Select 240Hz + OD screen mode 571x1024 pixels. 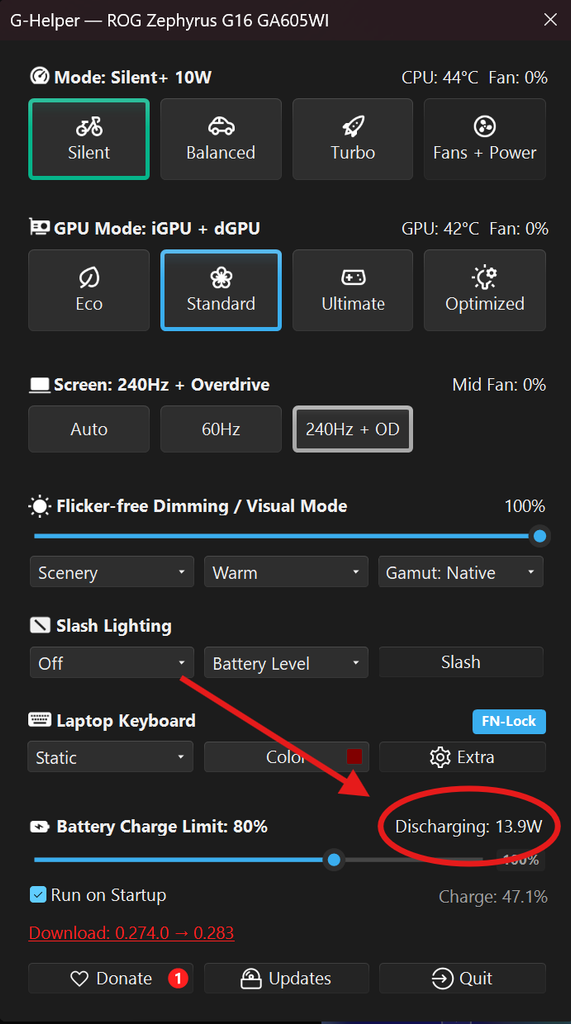pos(353,429)
